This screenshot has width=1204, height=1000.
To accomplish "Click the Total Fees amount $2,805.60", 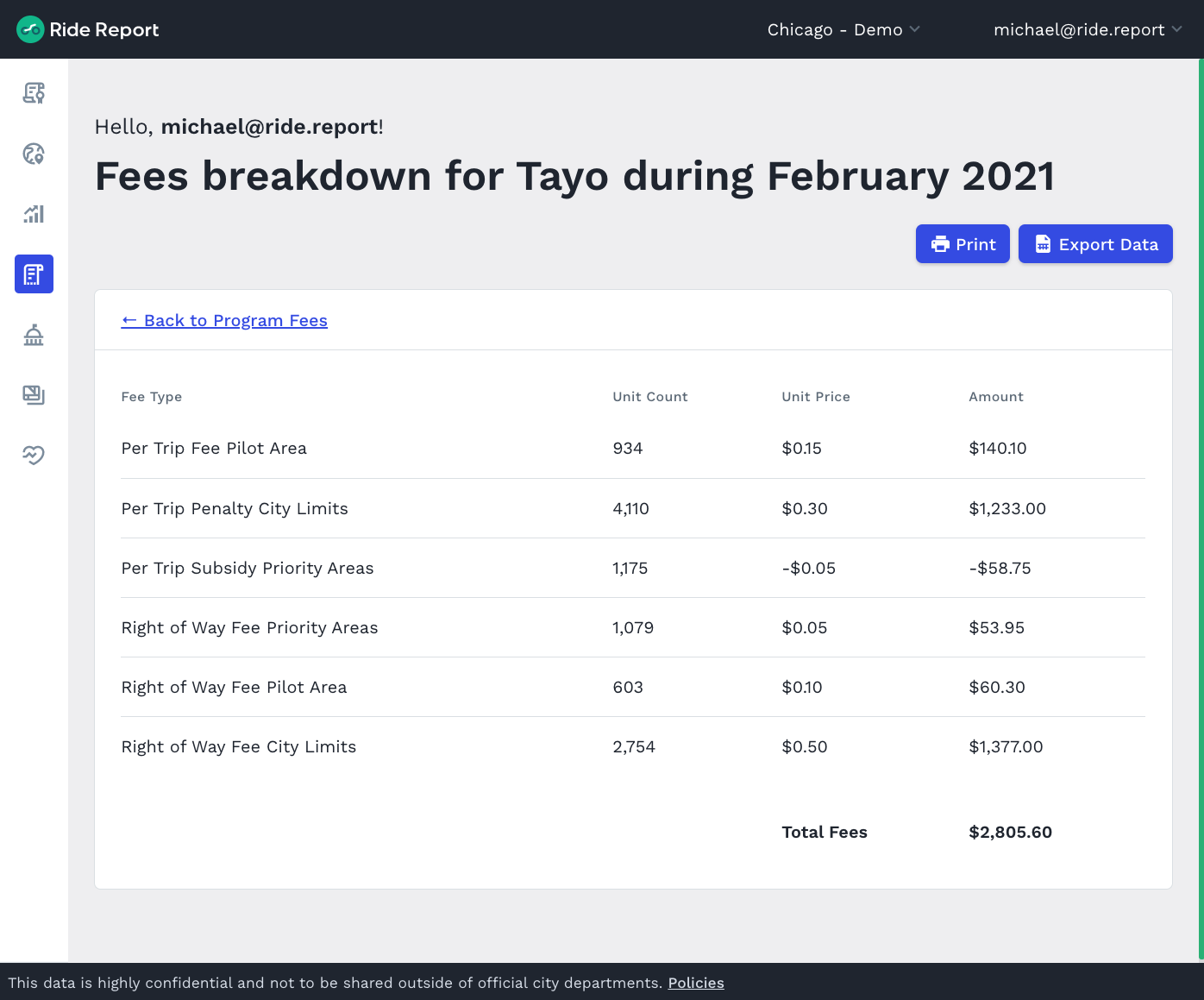I will [x=1010, y=832].
